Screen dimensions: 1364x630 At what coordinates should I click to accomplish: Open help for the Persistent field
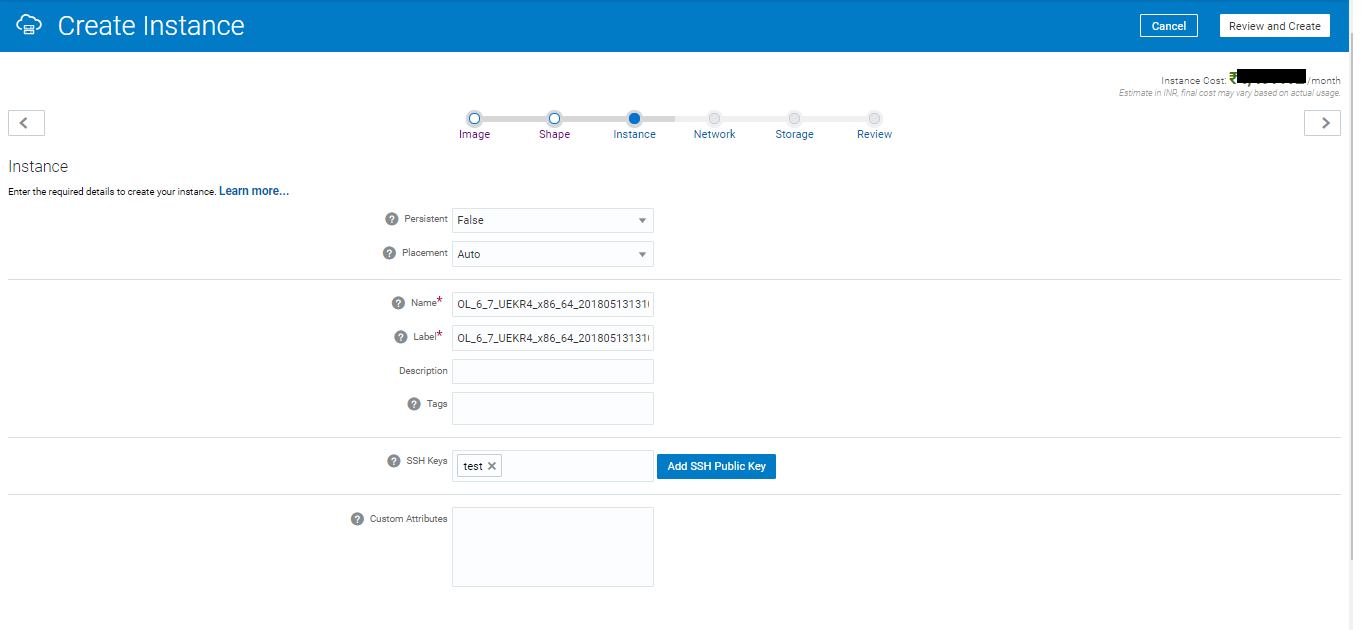tap(389, 219)
